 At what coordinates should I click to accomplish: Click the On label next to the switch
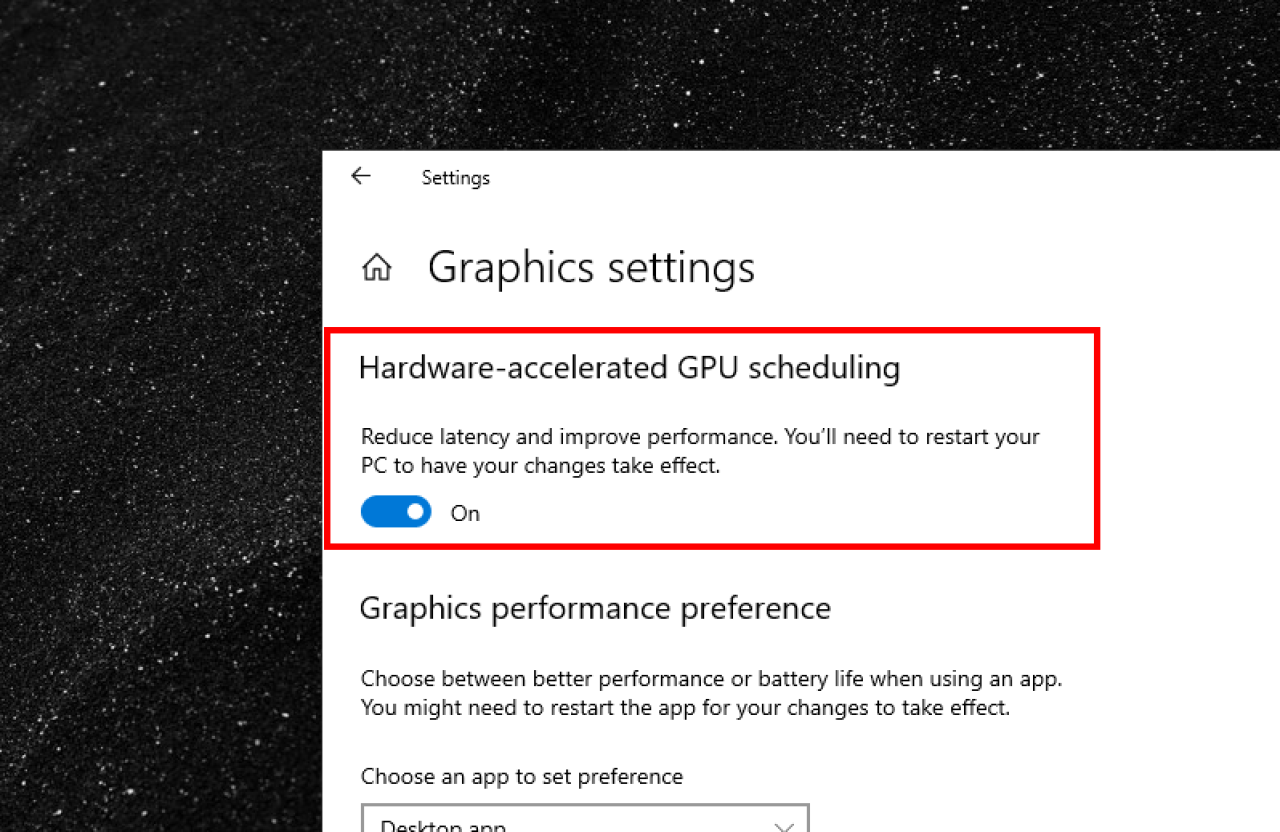(x=464, y=512)
